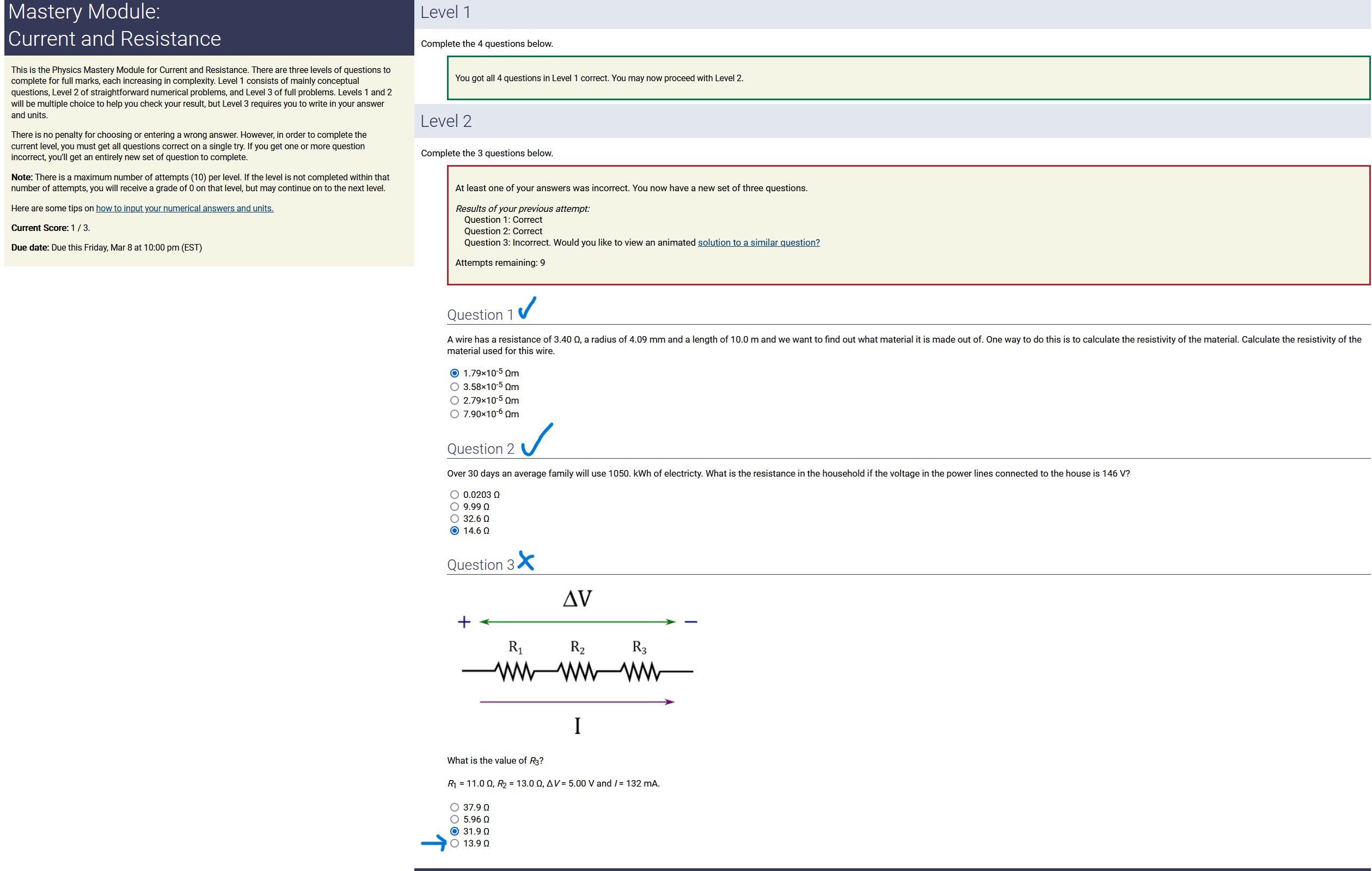The width and height of the screenshot is (1372, 871).
Task: Click the blue arrow pointing at 13.9 Ω
Action: pyautogui.click(x=434, y=843)
